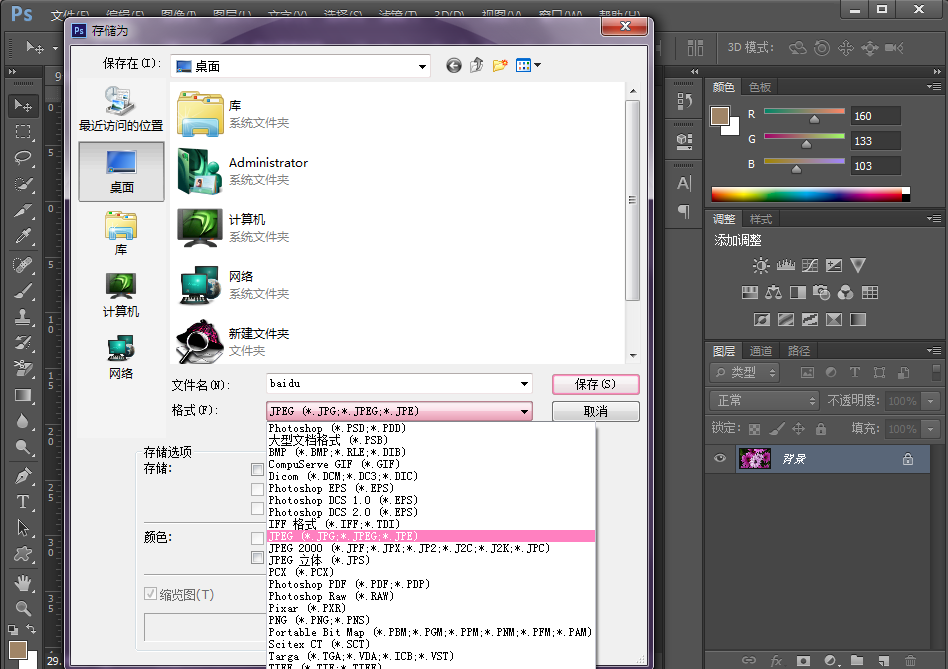This screenshot has height=669, width=948.
Task: Click the delete layer trash icon
Action: 910,661
